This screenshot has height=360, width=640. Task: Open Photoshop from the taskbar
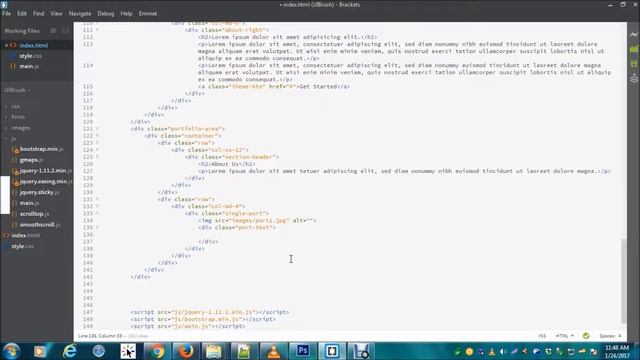click(x=302, y=351)
